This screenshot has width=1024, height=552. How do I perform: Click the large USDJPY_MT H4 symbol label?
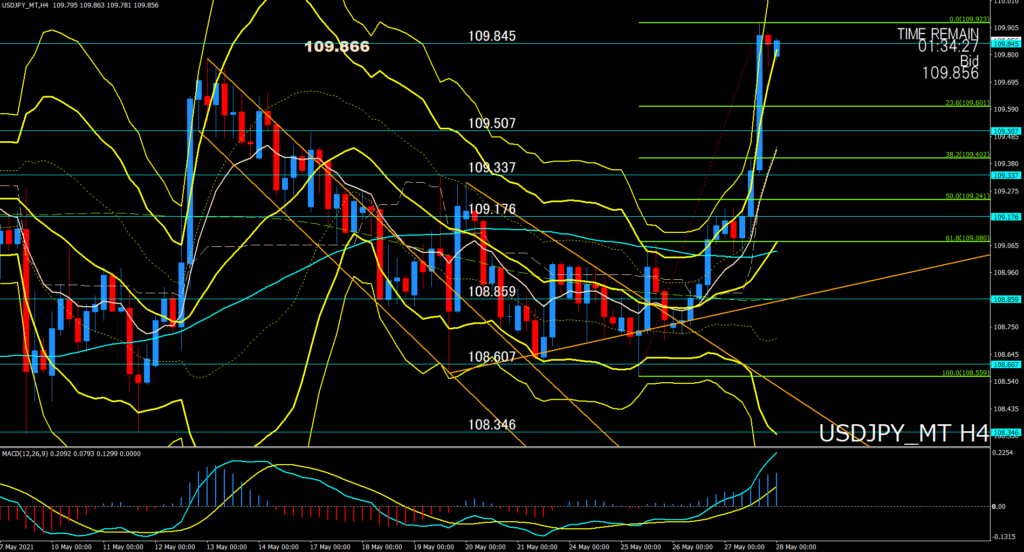pos(904,434)
